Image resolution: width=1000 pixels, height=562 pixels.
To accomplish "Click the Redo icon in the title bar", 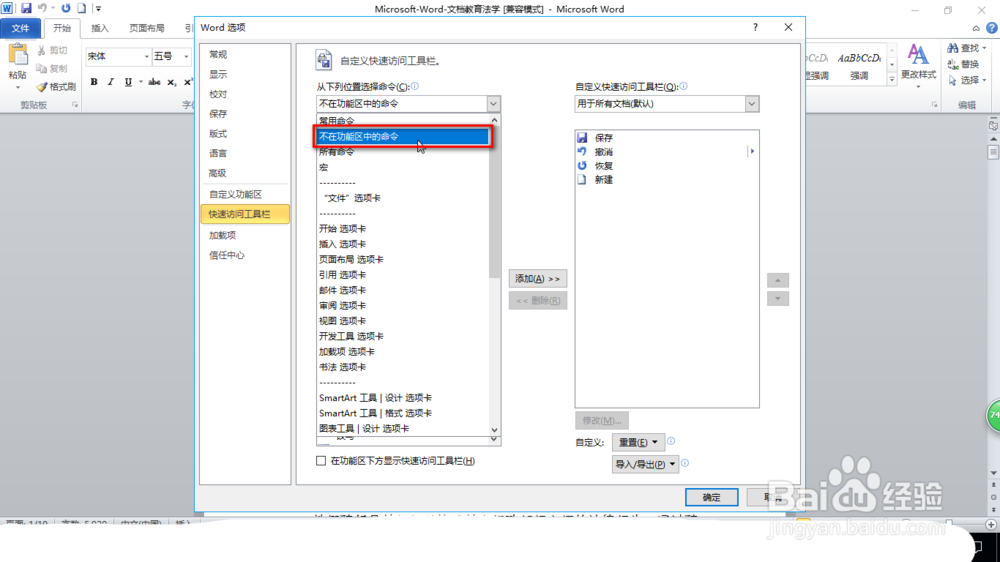I will [66, 8].
